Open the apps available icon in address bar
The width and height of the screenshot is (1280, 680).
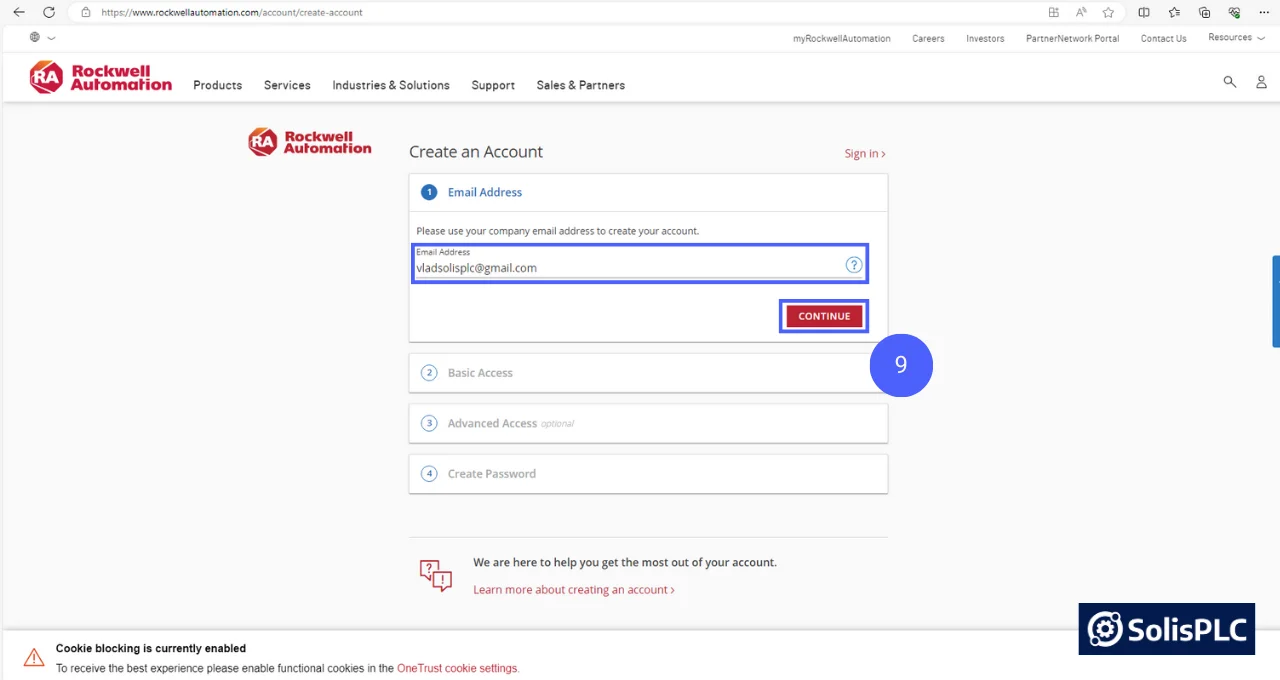point(1053,12)
